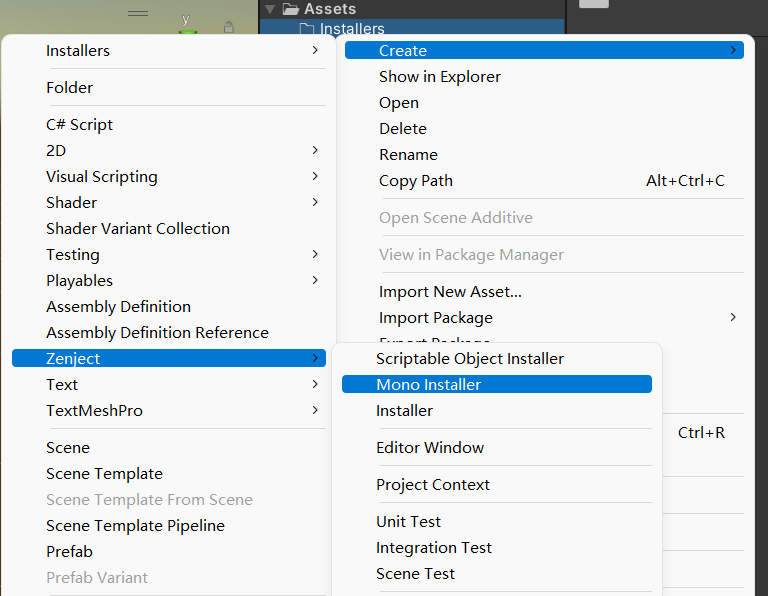Click the 2D submenu arrow
Screen dimensions: 768x596
315,150
